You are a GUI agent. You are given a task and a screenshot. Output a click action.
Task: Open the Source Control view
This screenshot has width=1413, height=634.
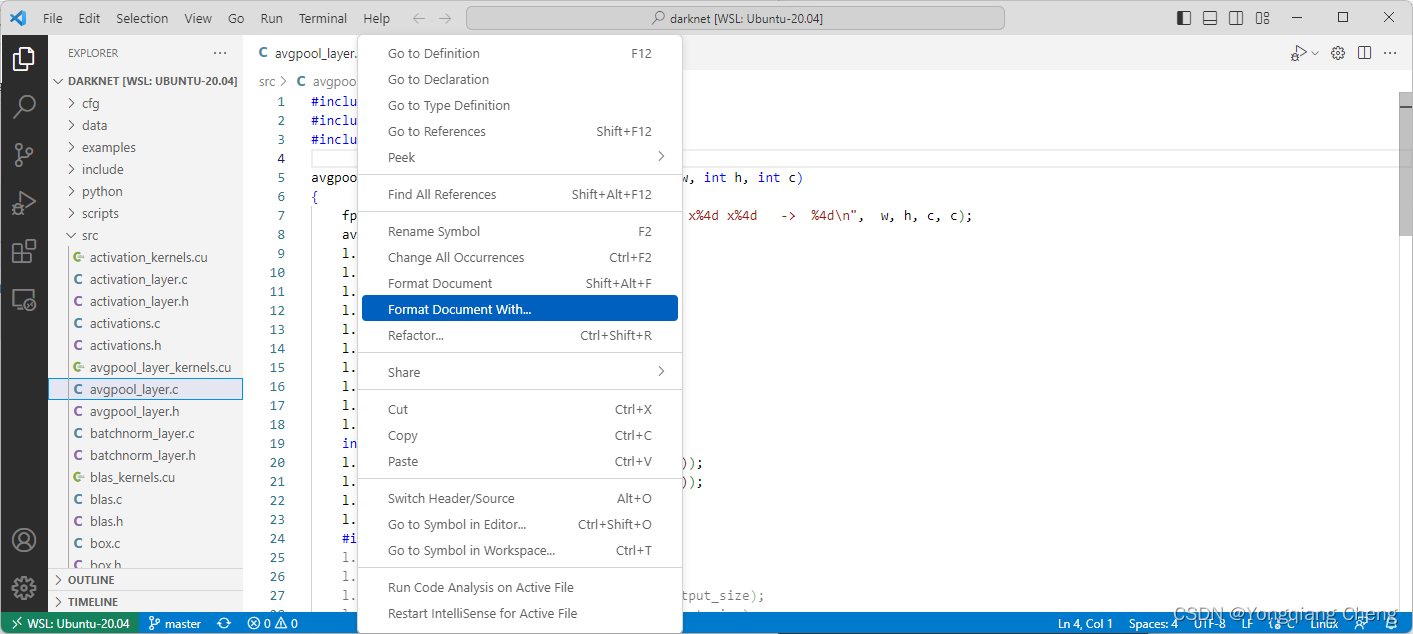click(24, 155)
